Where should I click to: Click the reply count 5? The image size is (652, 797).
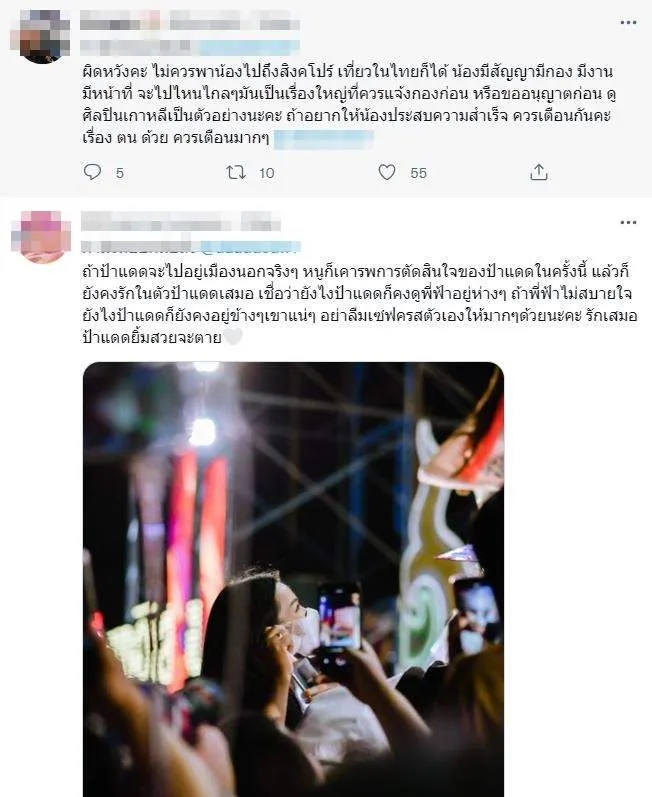click(x=119, y=173)
